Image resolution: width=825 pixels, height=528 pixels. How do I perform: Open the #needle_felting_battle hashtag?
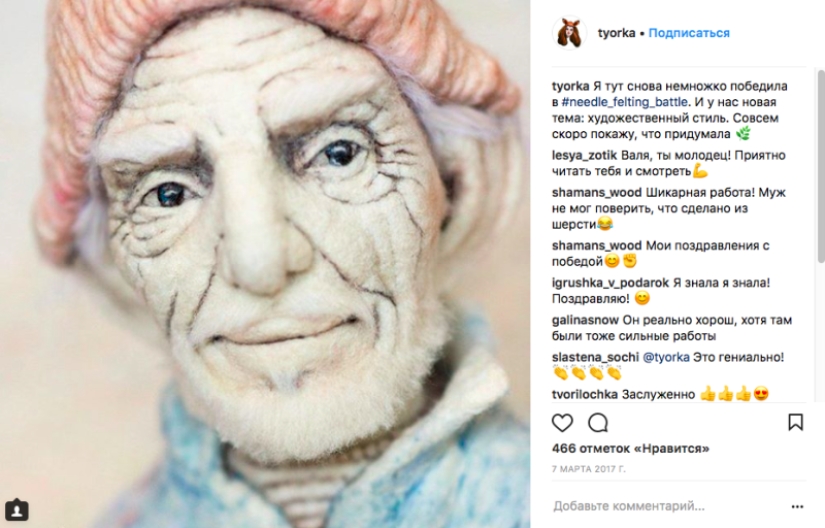click(625, 102)
